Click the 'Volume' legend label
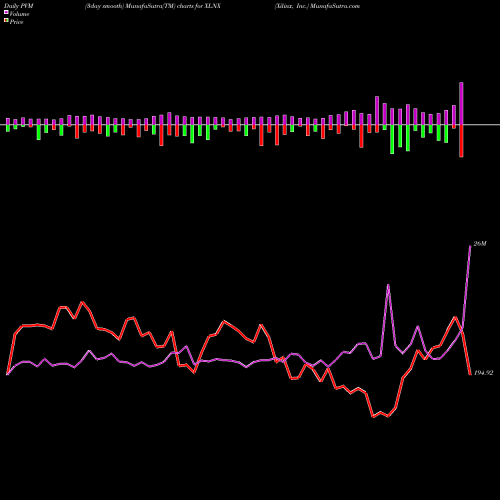Image resolution: width=500 pixels, height=500 pixels. point(19,14)
